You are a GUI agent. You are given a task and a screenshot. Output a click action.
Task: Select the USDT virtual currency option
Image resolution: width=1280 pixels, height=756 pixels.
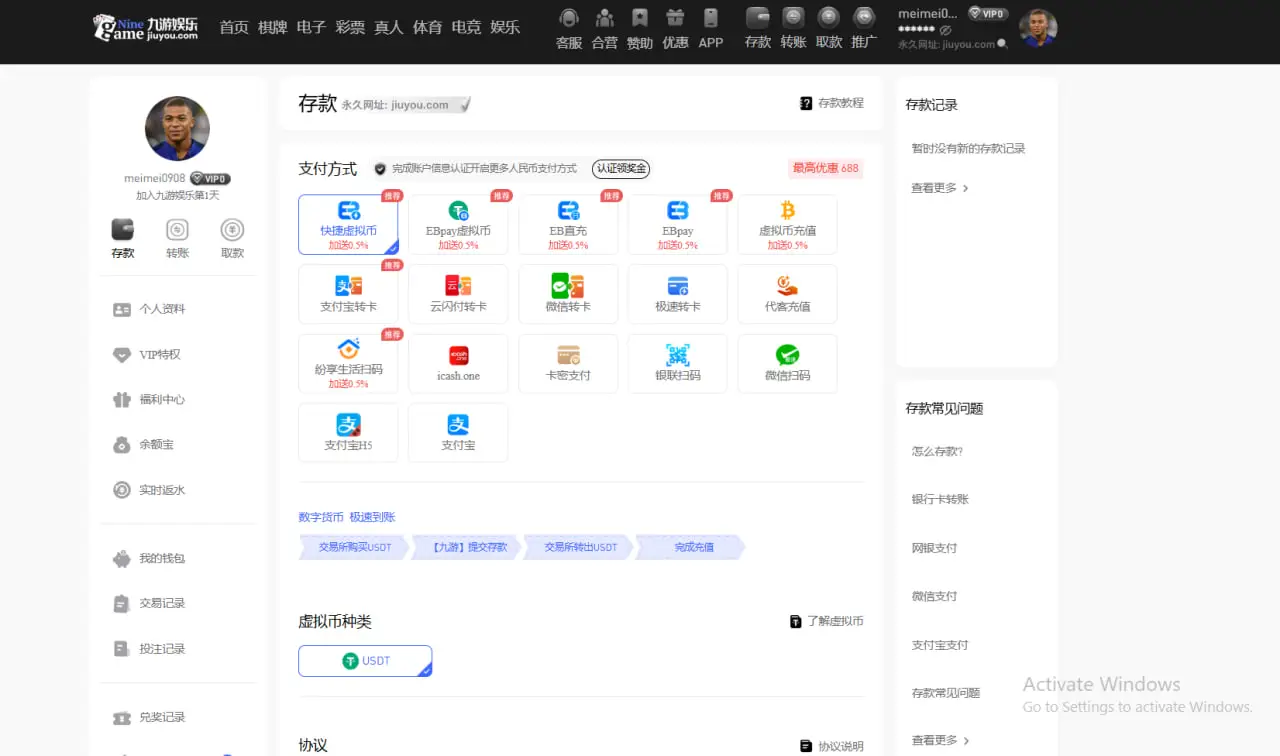(365, 661)
